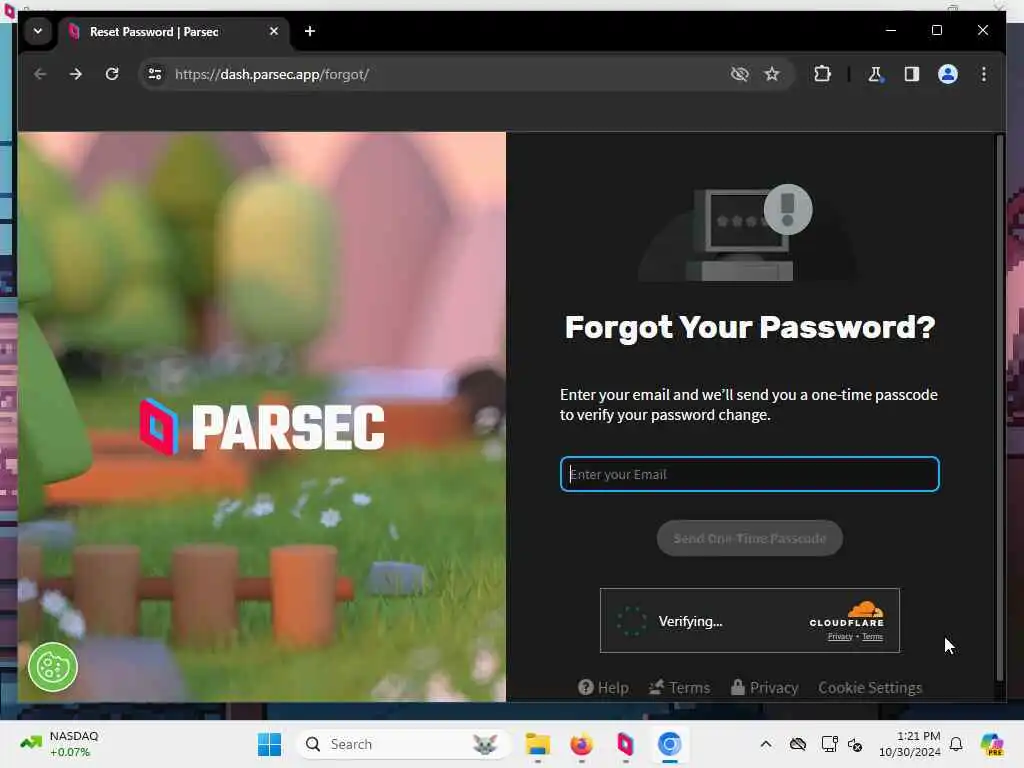Image resolution: width=1024 pixels, height=768 pixels.
Task: Maximize the browser window
Action: click(936, 30)
